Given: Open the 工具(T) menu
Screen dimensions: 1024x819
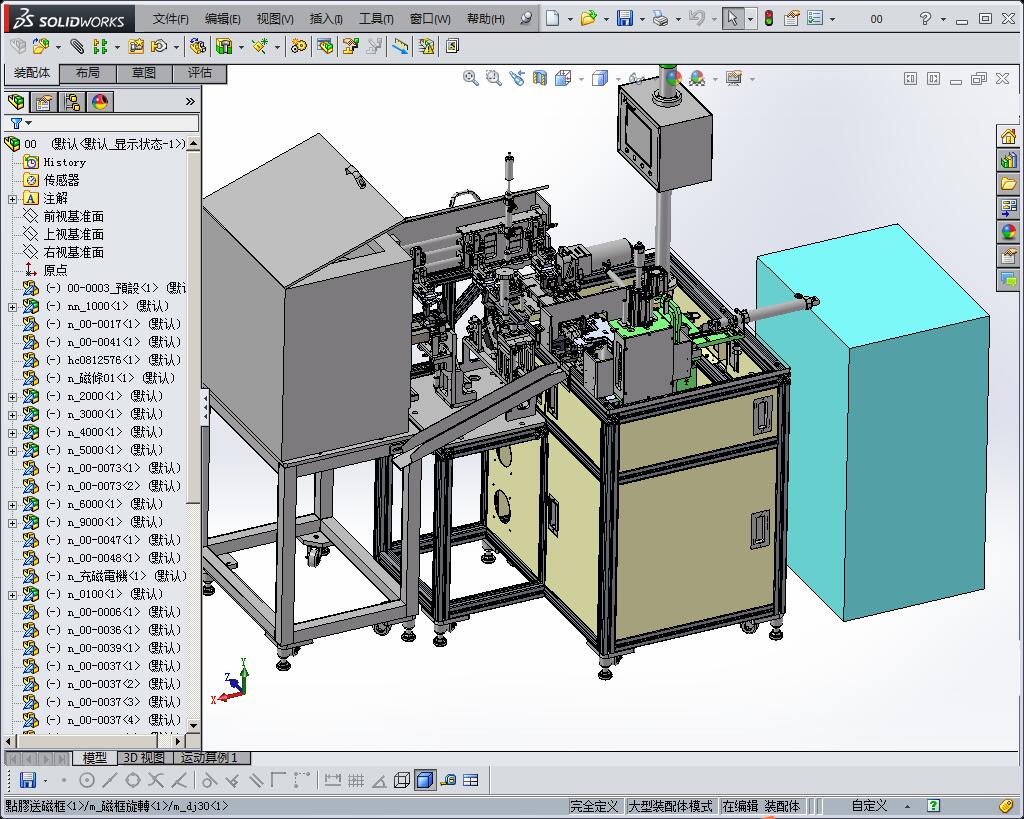Looking at the screenshot, I should click(376, 19).
